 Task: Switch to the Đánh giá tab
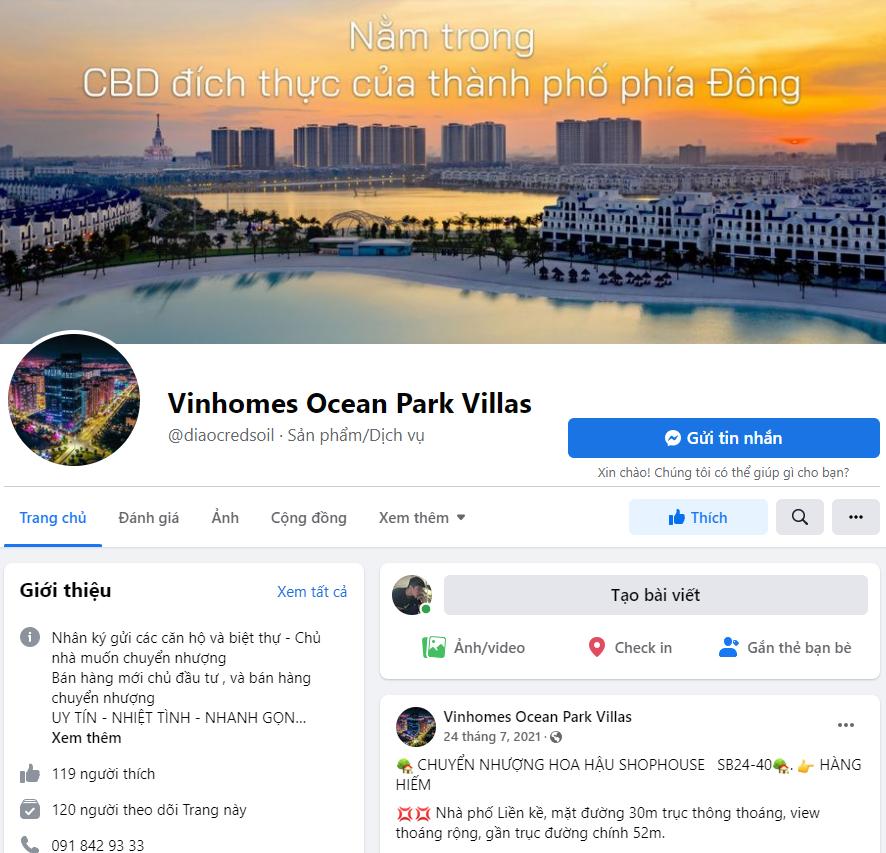pyautogui.click(x=149, y=517)
